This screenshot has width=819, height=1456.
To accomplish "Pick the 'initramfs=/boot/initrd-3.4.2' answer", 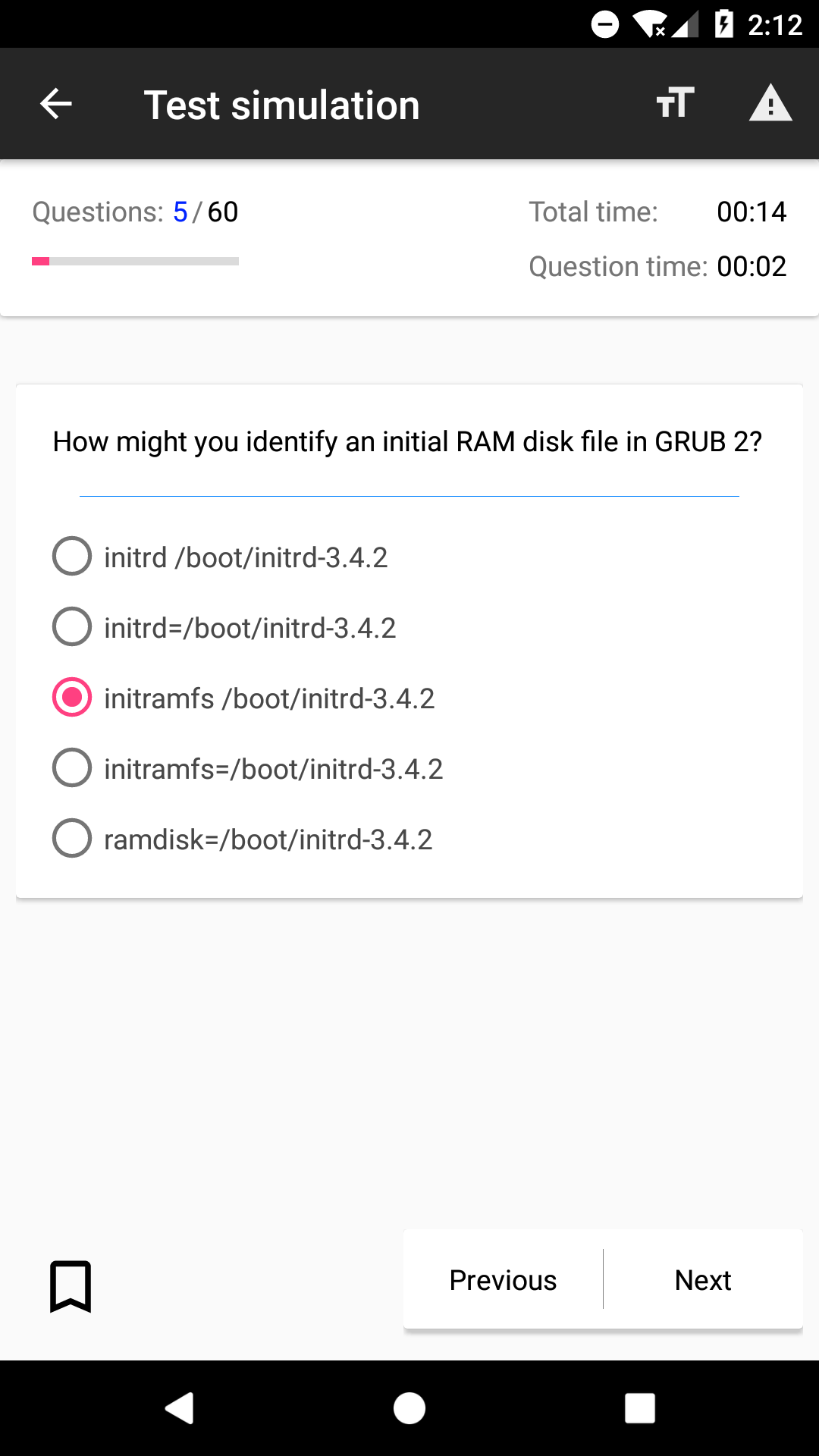I will (247, 768).
